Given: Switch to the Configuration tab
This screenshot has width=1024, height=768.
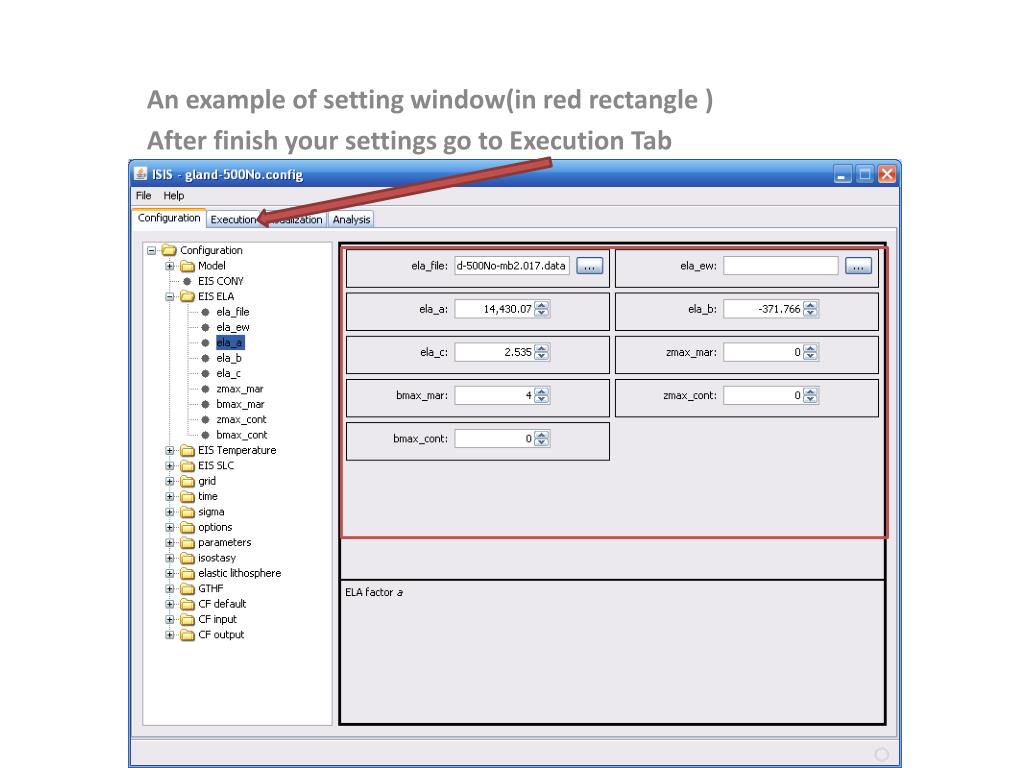Looking at the screenshot, I should tap(168, 218).
